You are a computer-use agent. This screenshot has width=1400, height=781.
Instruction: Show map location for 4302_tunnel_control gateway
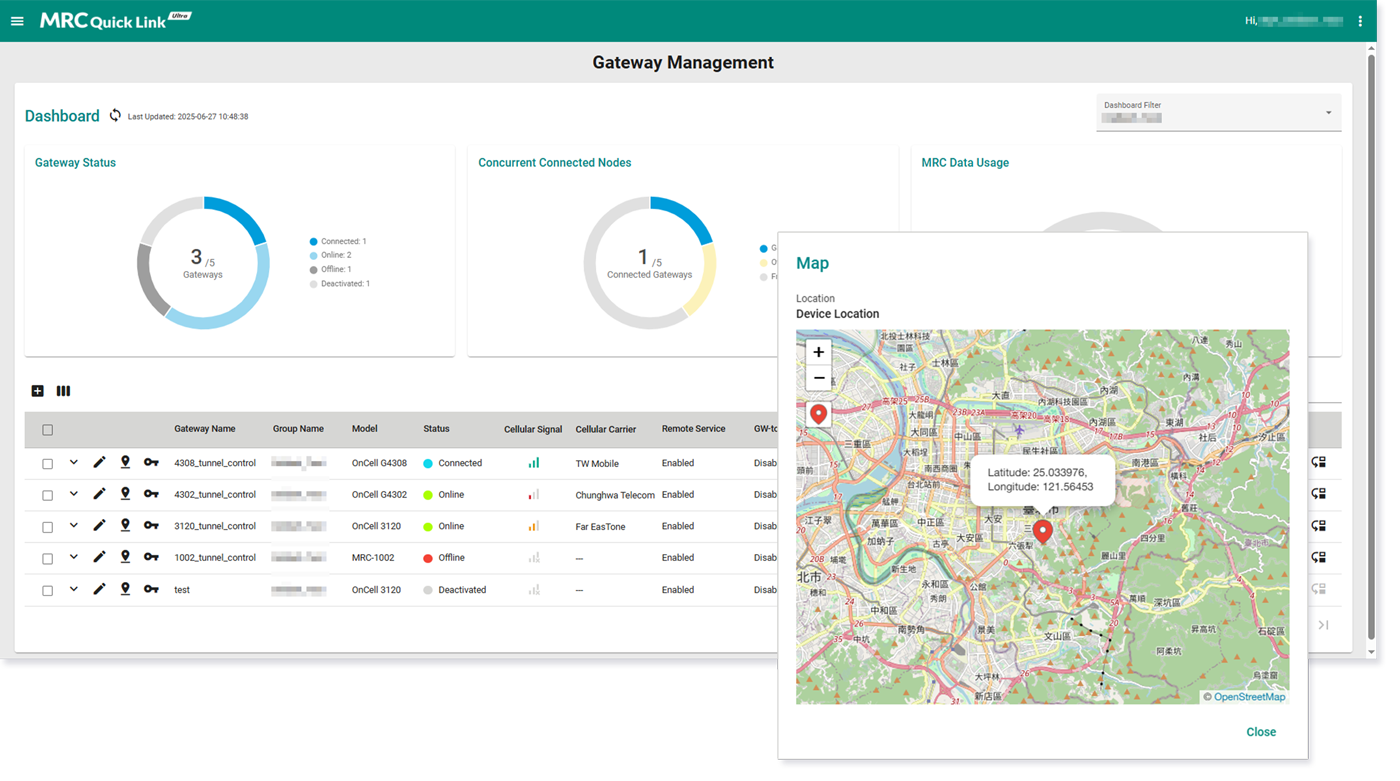tap(125, 494)
